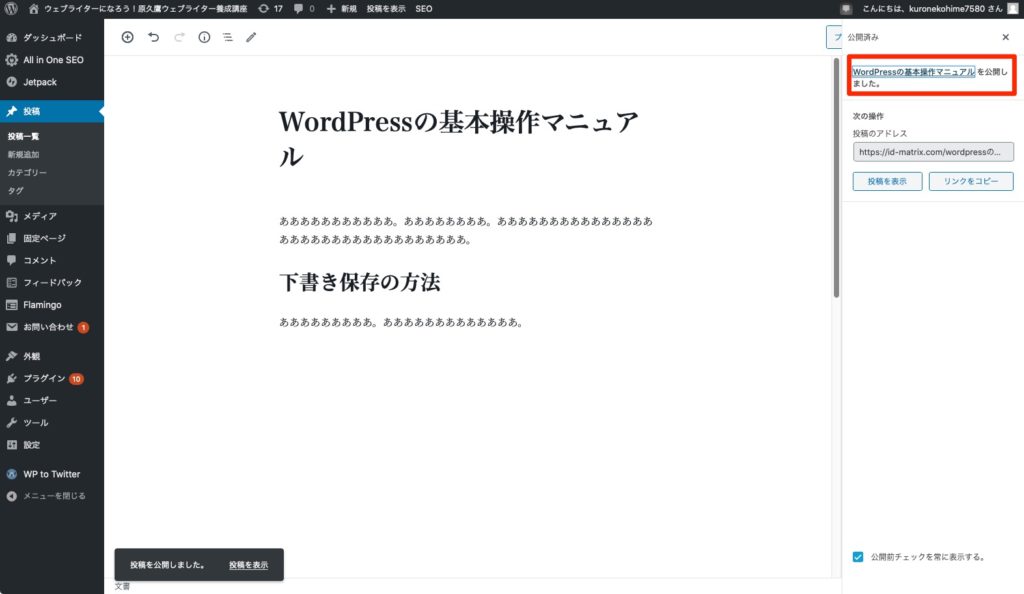Screen dimensions: 1024x594
Task: Click the home site icon
Action: coord(34,8)
